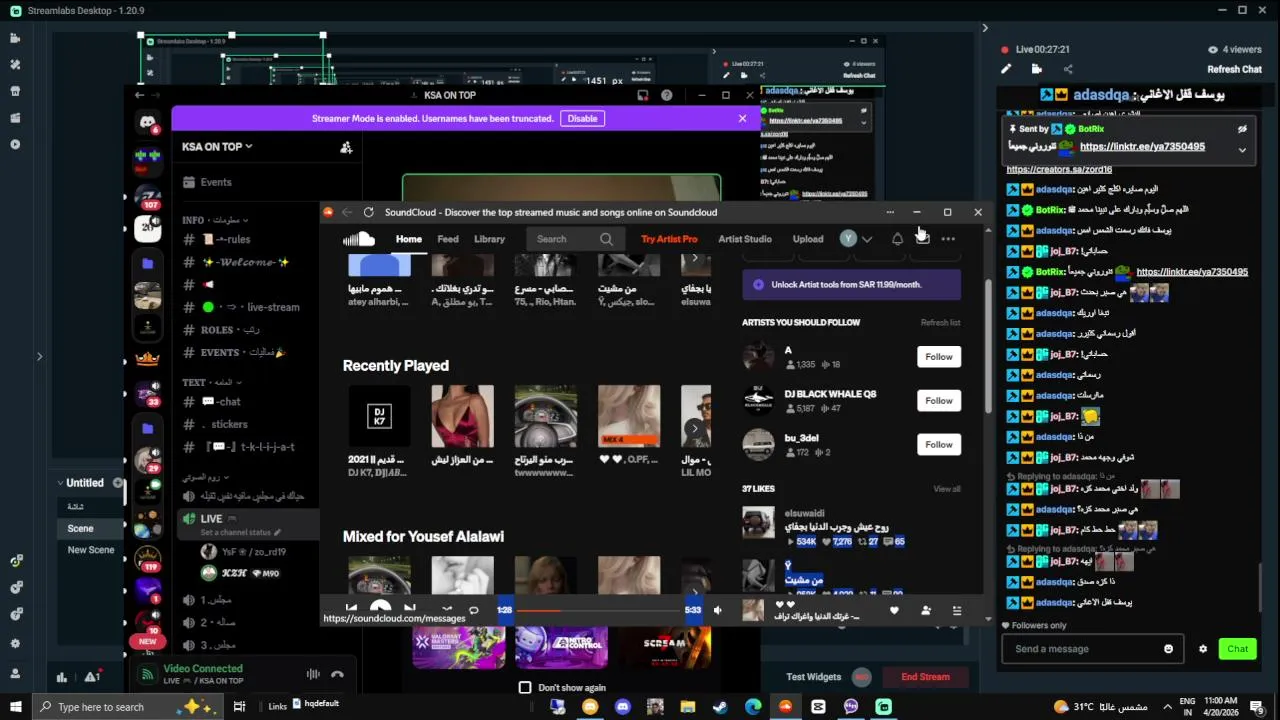Collapse Discord INFO category

[x=215, y=220]
